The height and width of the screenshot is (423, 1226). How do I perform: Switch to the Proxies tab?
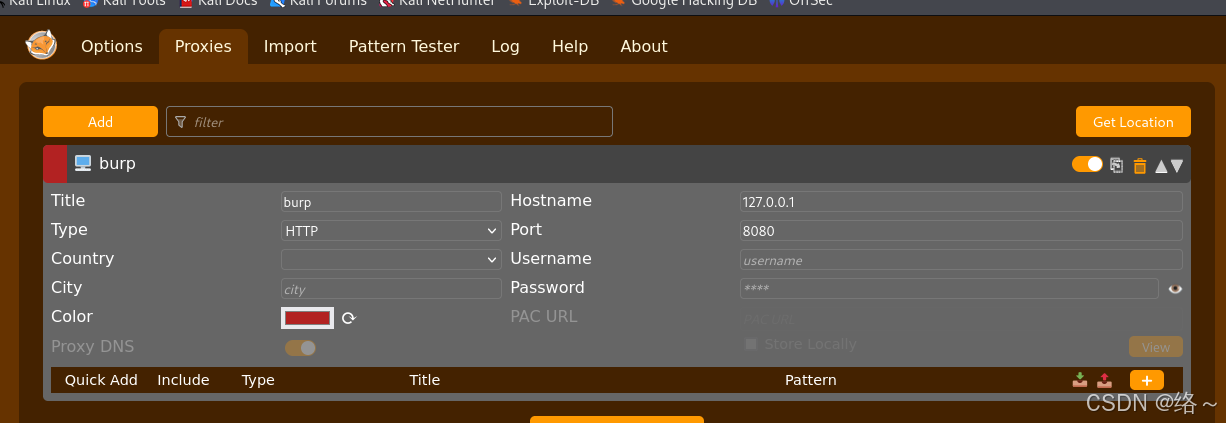(203, 46)
